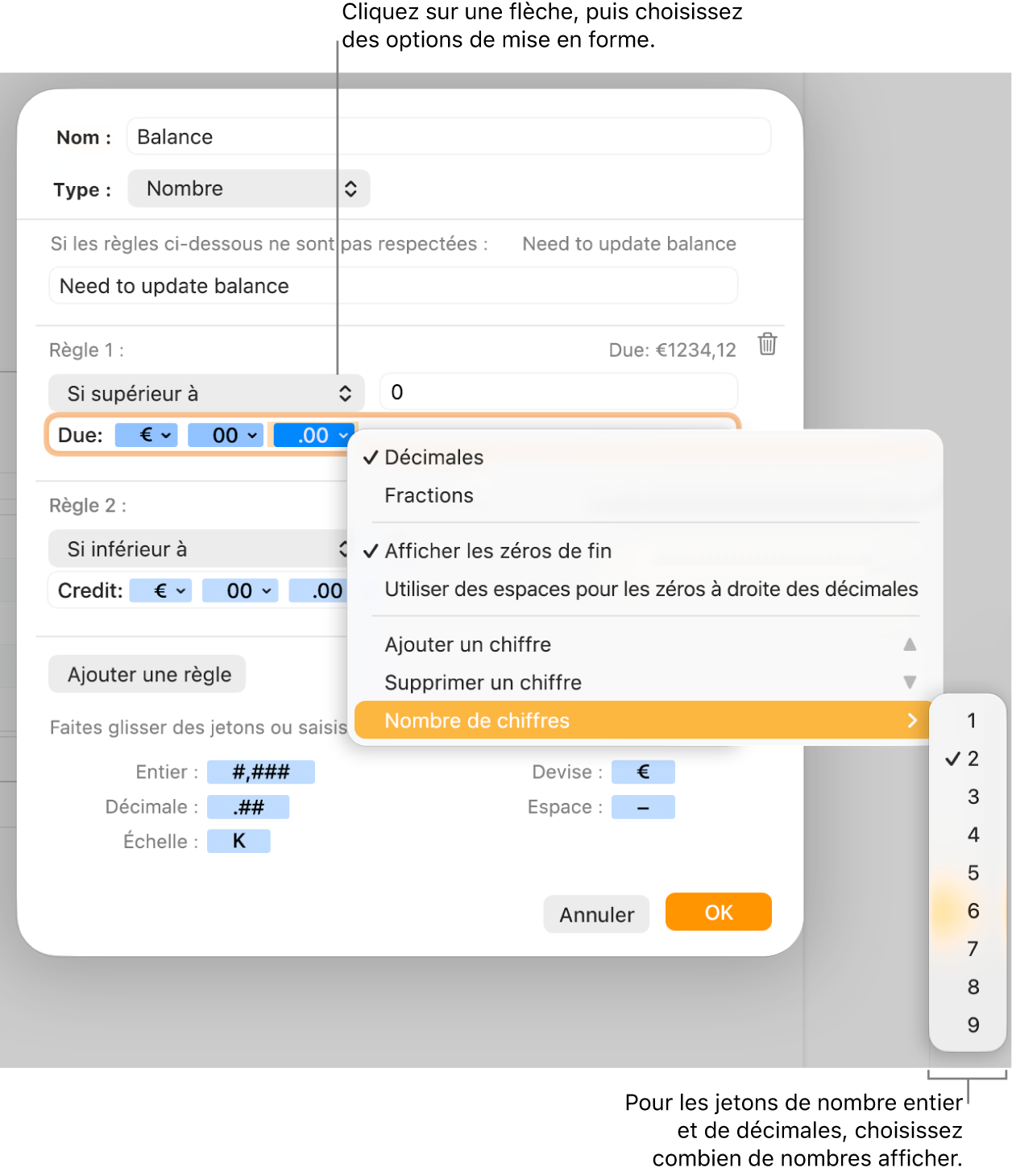The image size is (1012, 1176).
Task: Disable Afficher les zéros de fin
Action: click(x=497, y=551)
